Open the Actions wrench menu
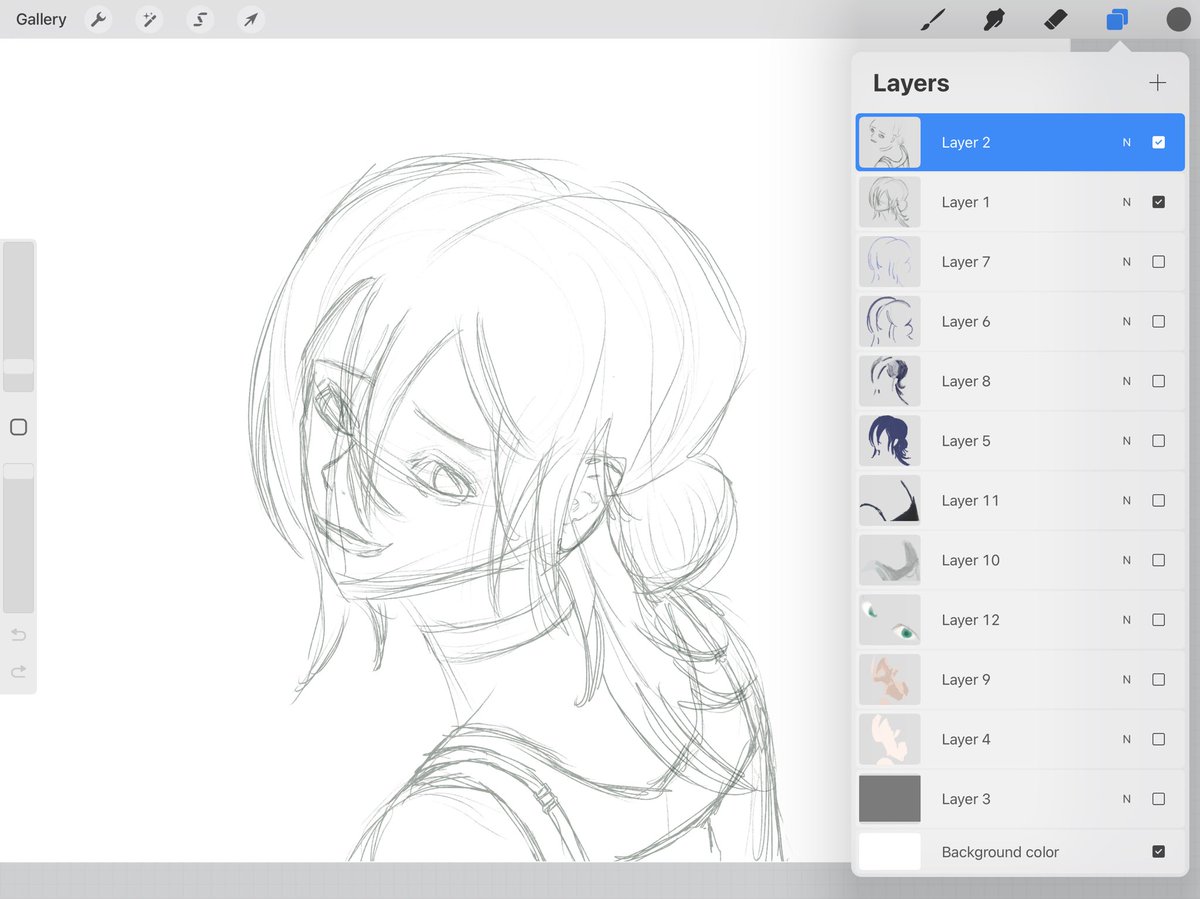Image resolution: width=1200 pixels, height=899 pixels. pos(98,19)
